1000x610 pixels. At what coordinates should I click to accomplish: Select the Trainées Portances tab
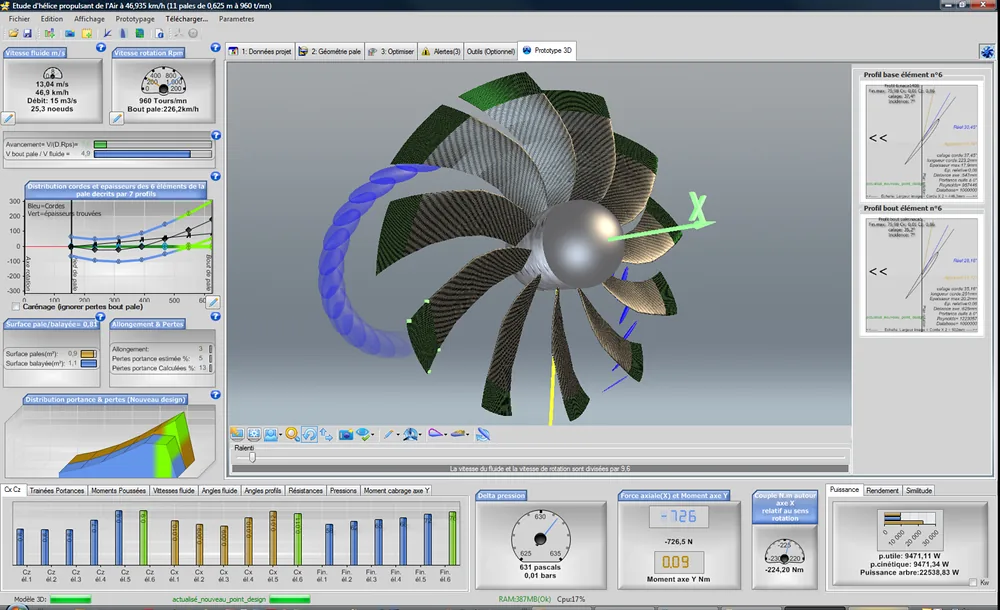(57, 491)
